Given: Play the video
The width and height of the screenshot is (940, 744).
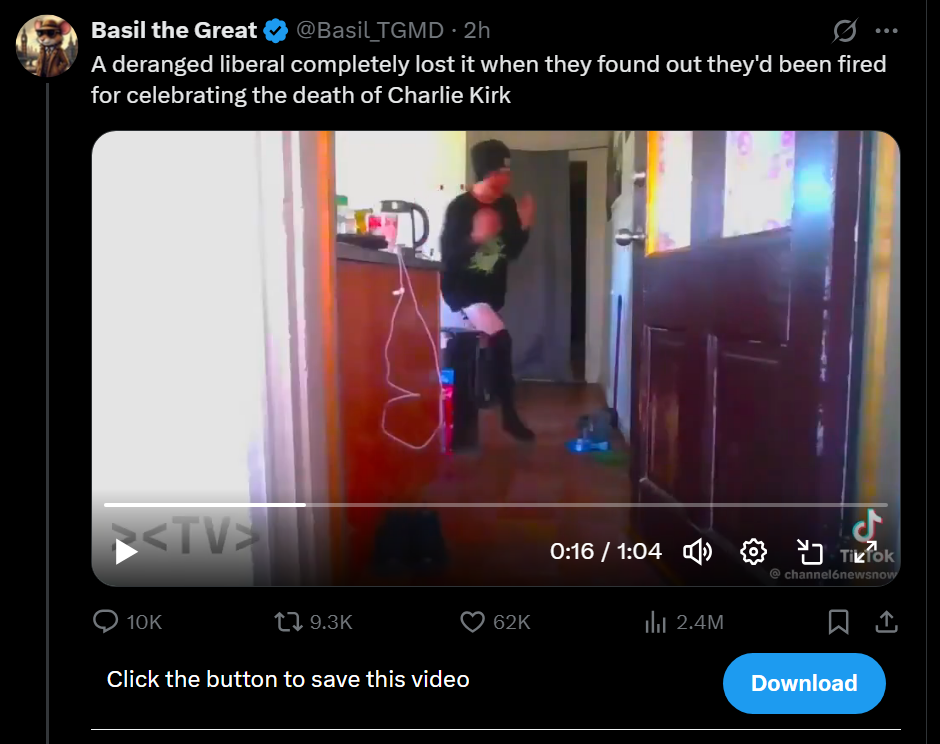Looking at the screenshot, I should click(126, 552).
